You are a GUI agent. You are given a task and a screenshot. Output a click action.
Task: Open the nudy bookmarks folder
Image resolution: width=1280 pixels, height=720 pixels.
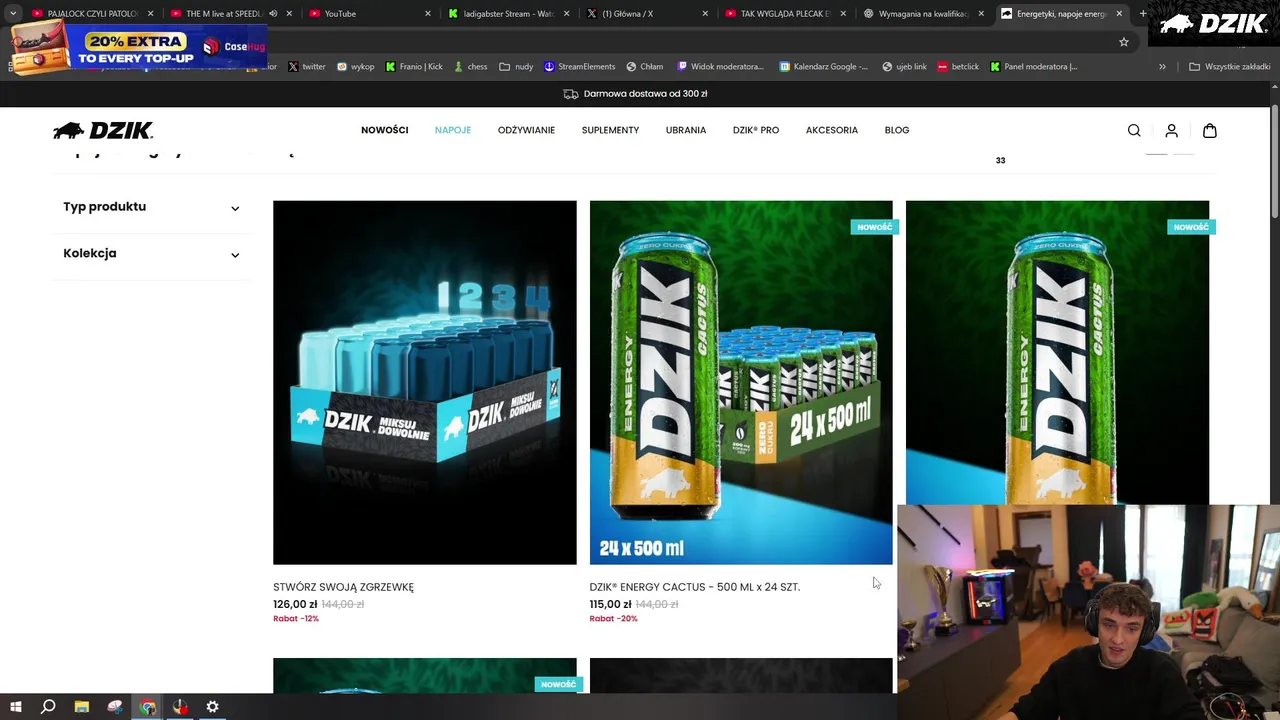[x=516, y=67]
